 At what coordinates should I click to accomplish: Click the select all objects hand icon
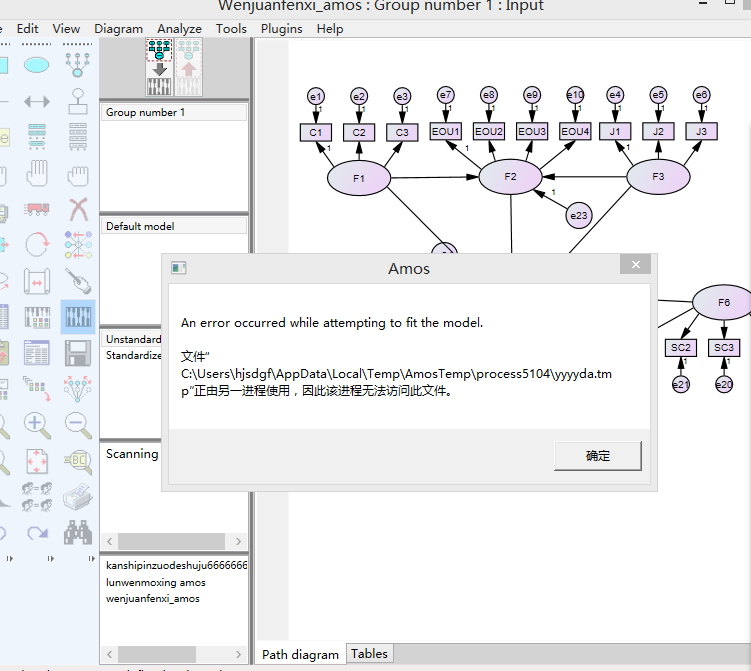pyautogui.click(x=36, y=173)
